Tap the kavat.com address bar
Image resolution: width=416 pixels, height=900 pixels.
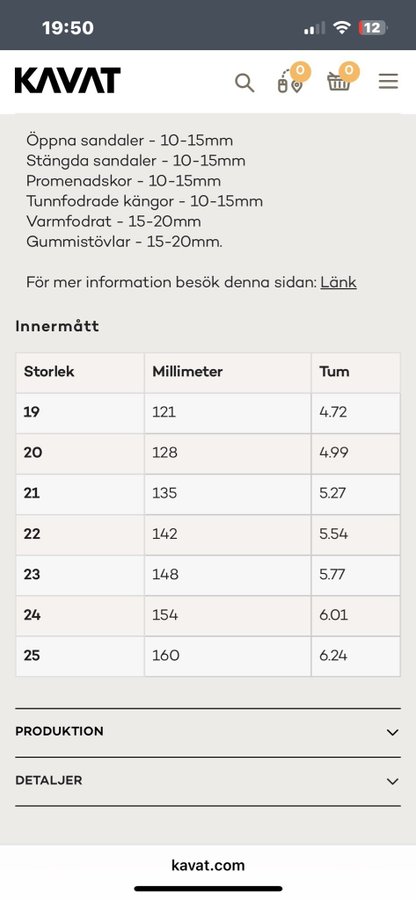pyautogui.click(x=208, y=865)
